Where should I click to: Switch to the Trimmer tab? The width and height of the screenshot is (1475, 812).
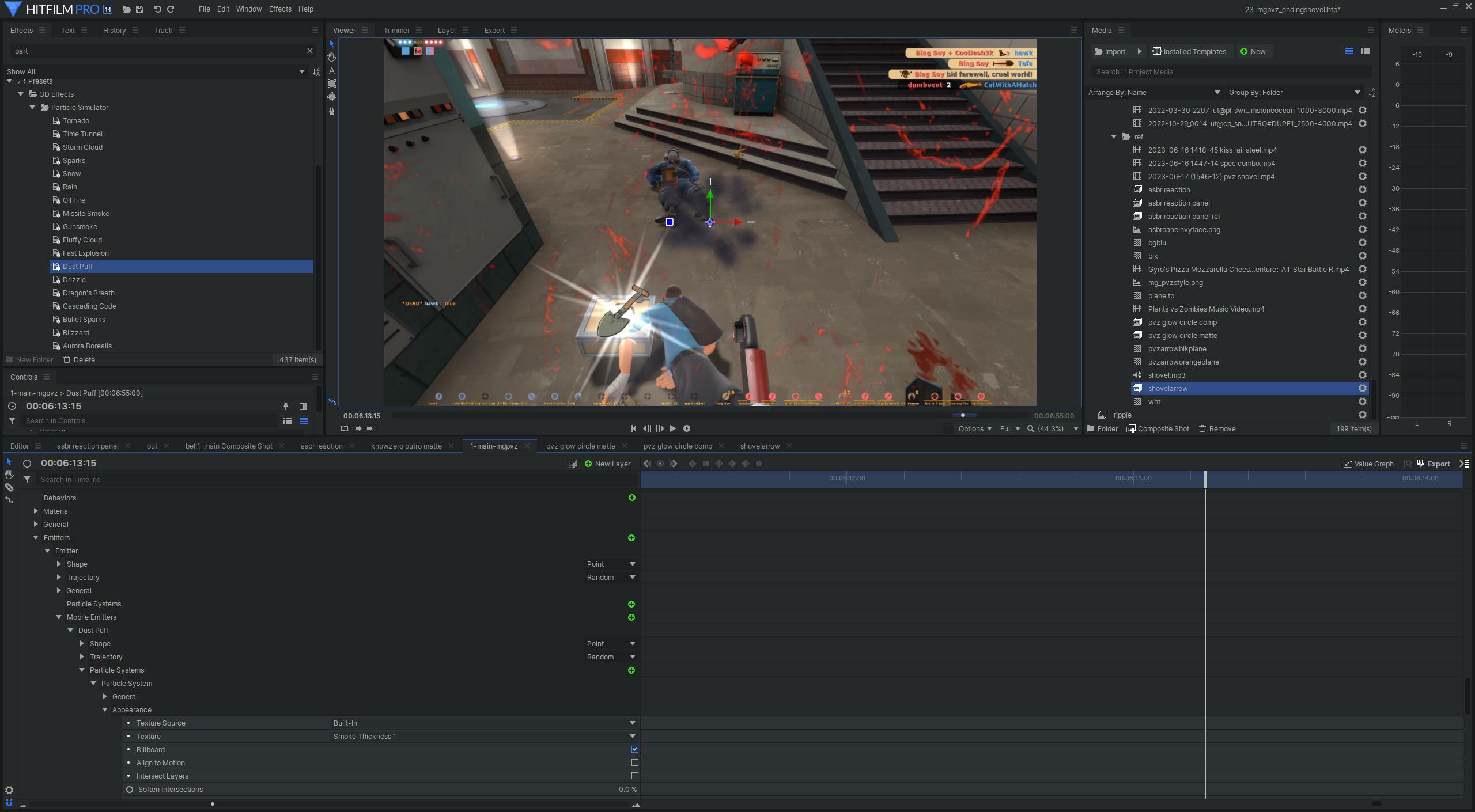(x=396, y=31)
